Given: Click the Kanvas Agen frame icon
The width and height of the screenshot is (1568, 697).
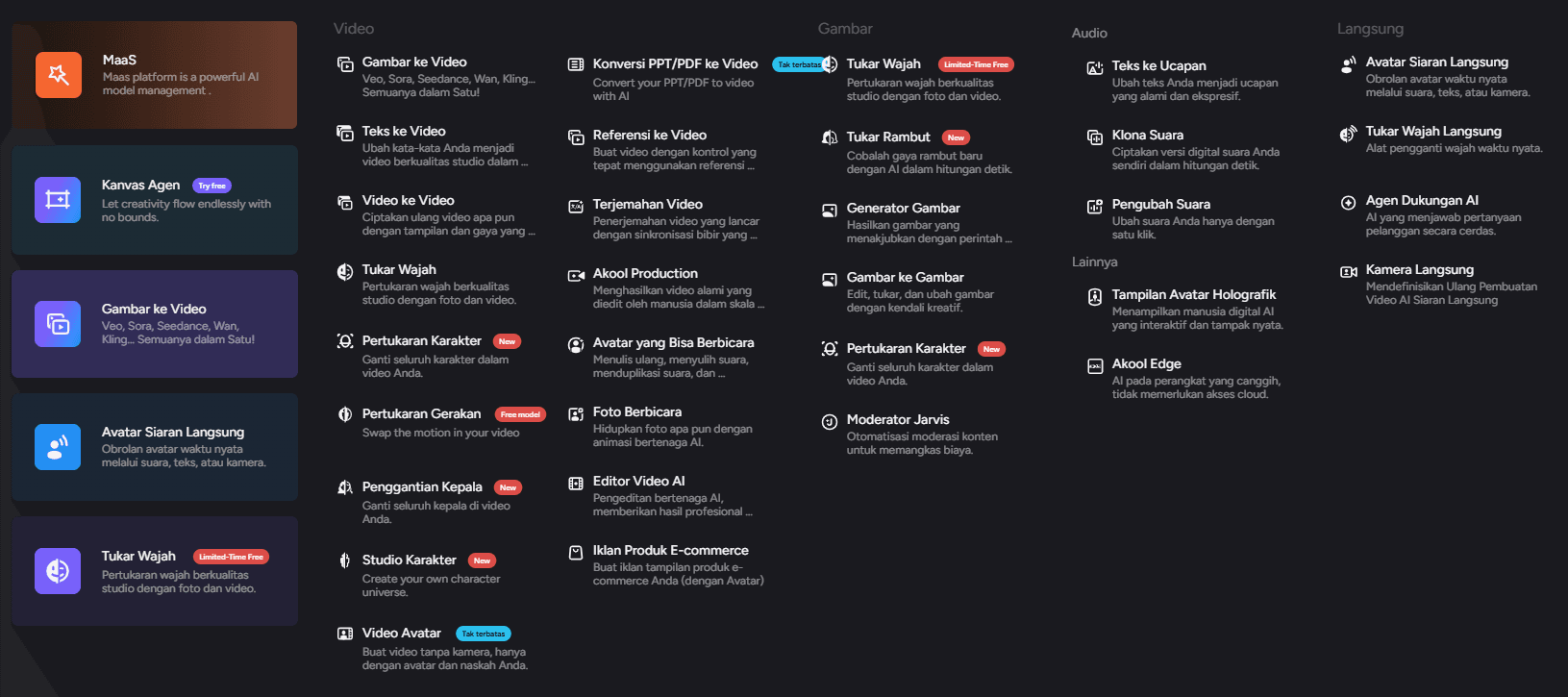Looking at the screenshot, I should [58, 200].
